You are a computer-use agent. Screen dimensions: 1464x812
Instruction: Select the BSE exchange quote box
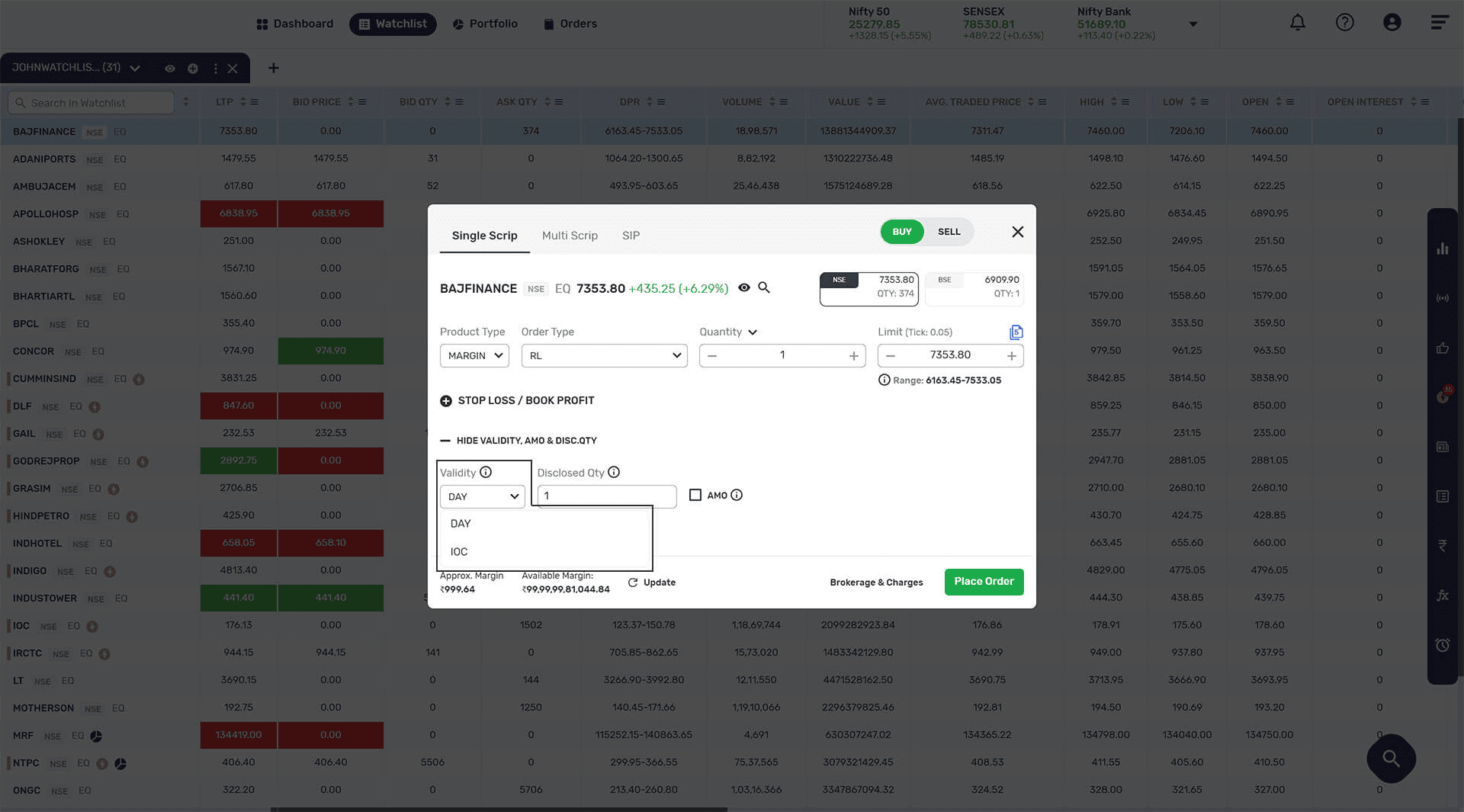[x=974, y=289]
